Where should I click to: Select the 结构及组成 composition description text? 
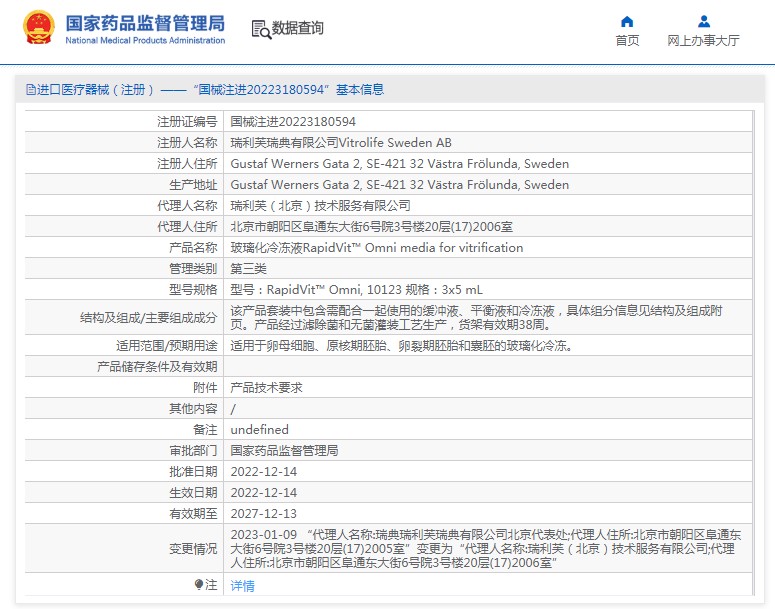(x=476, y=317)
